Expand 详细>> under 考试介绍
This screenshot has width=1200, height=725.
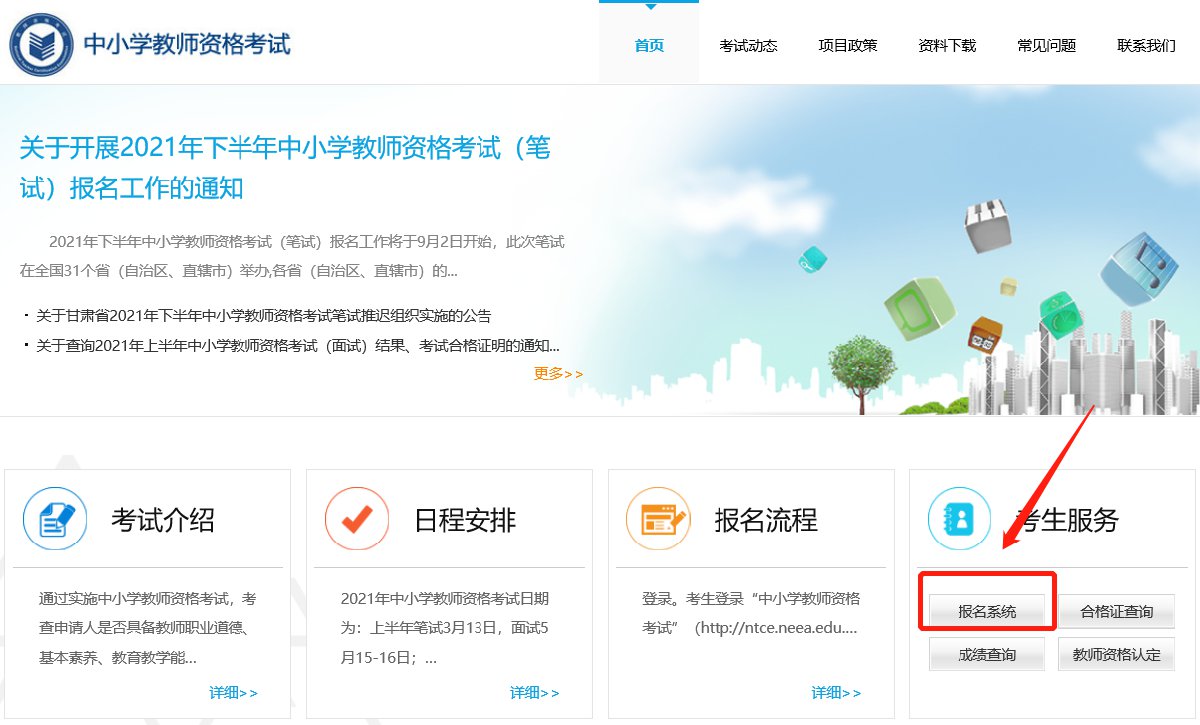(x=233, y=692)
